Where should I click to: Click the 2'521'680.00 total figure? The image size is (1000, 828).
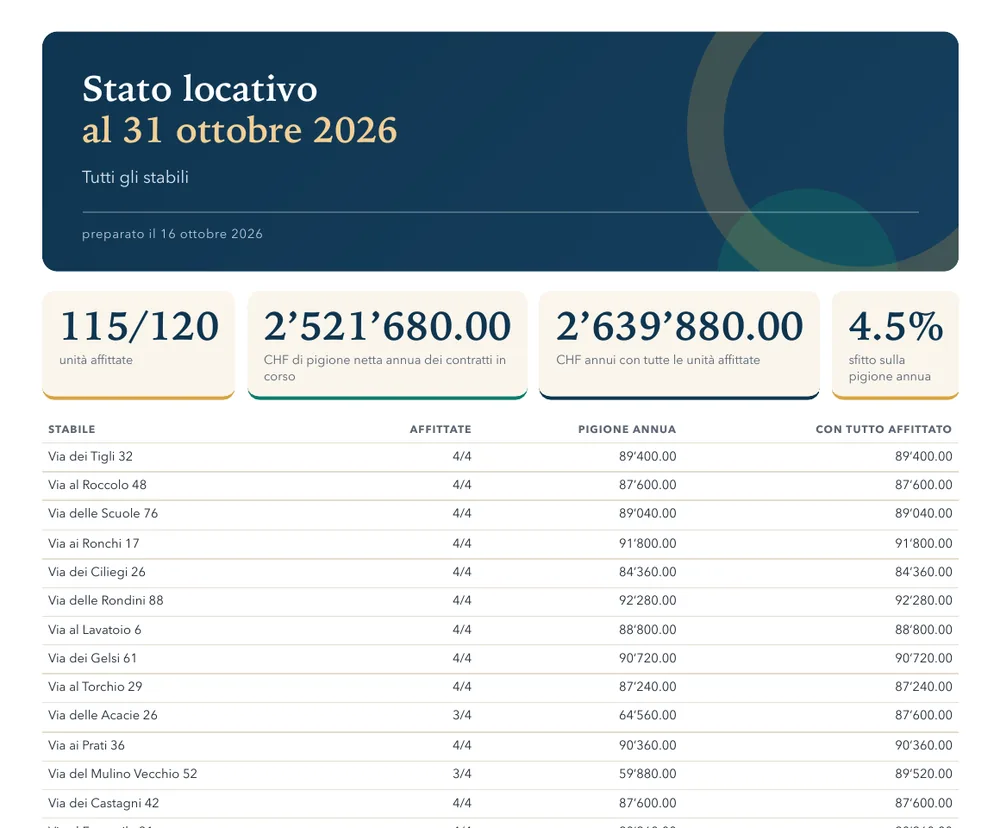click(387, 326)
